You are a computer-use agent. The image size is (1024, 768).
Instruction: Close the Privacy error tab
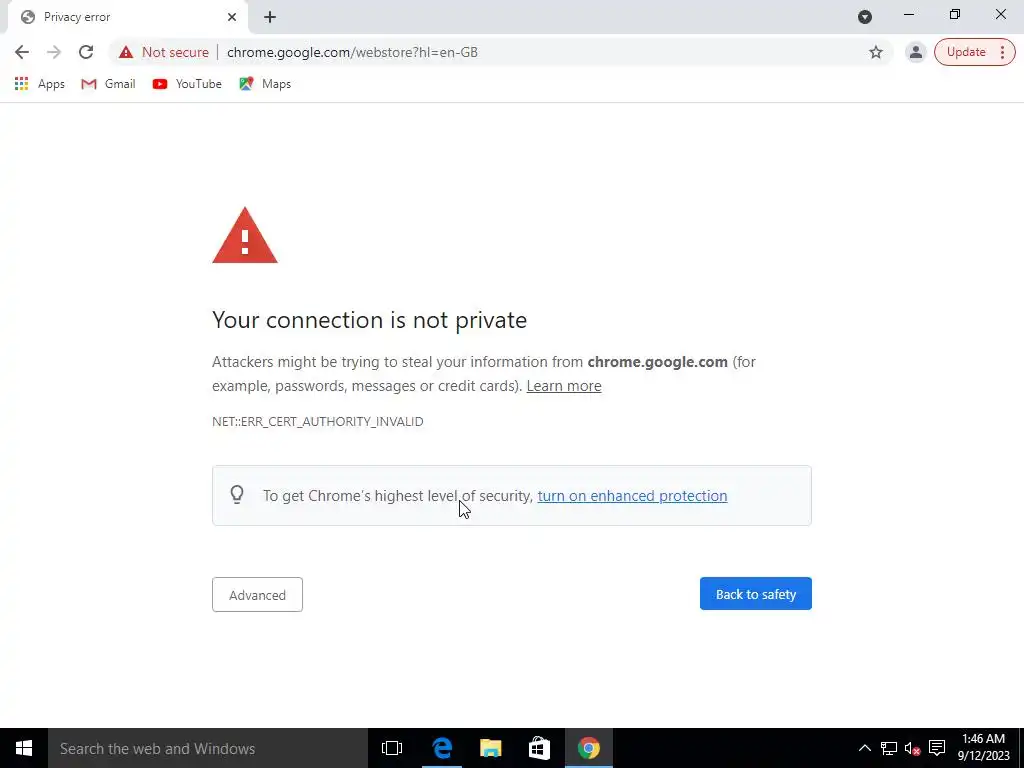[232, 17]
